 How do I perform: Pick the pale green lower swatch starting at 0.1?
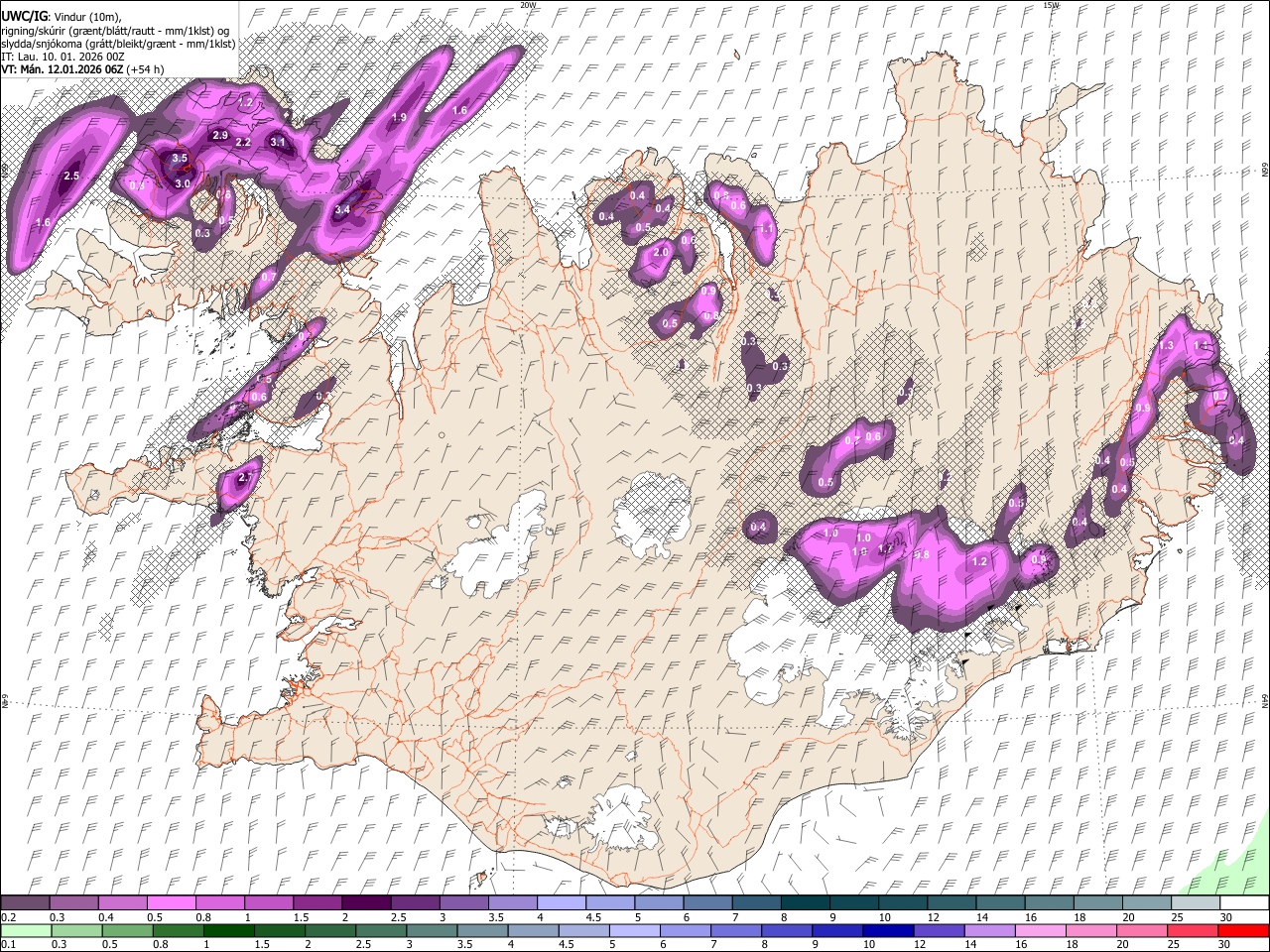click(25, 930)
